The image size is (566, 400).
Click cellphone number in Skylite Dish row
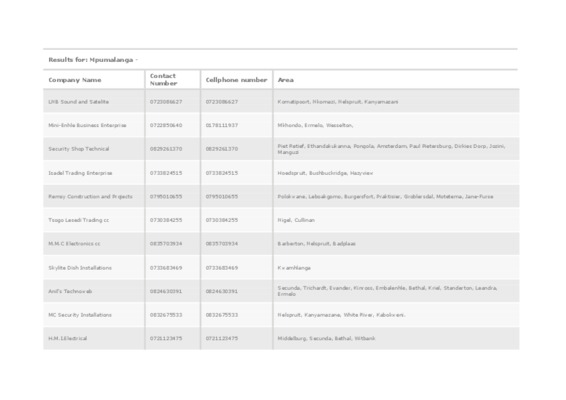pyautogui.click(x=222, y=268)
